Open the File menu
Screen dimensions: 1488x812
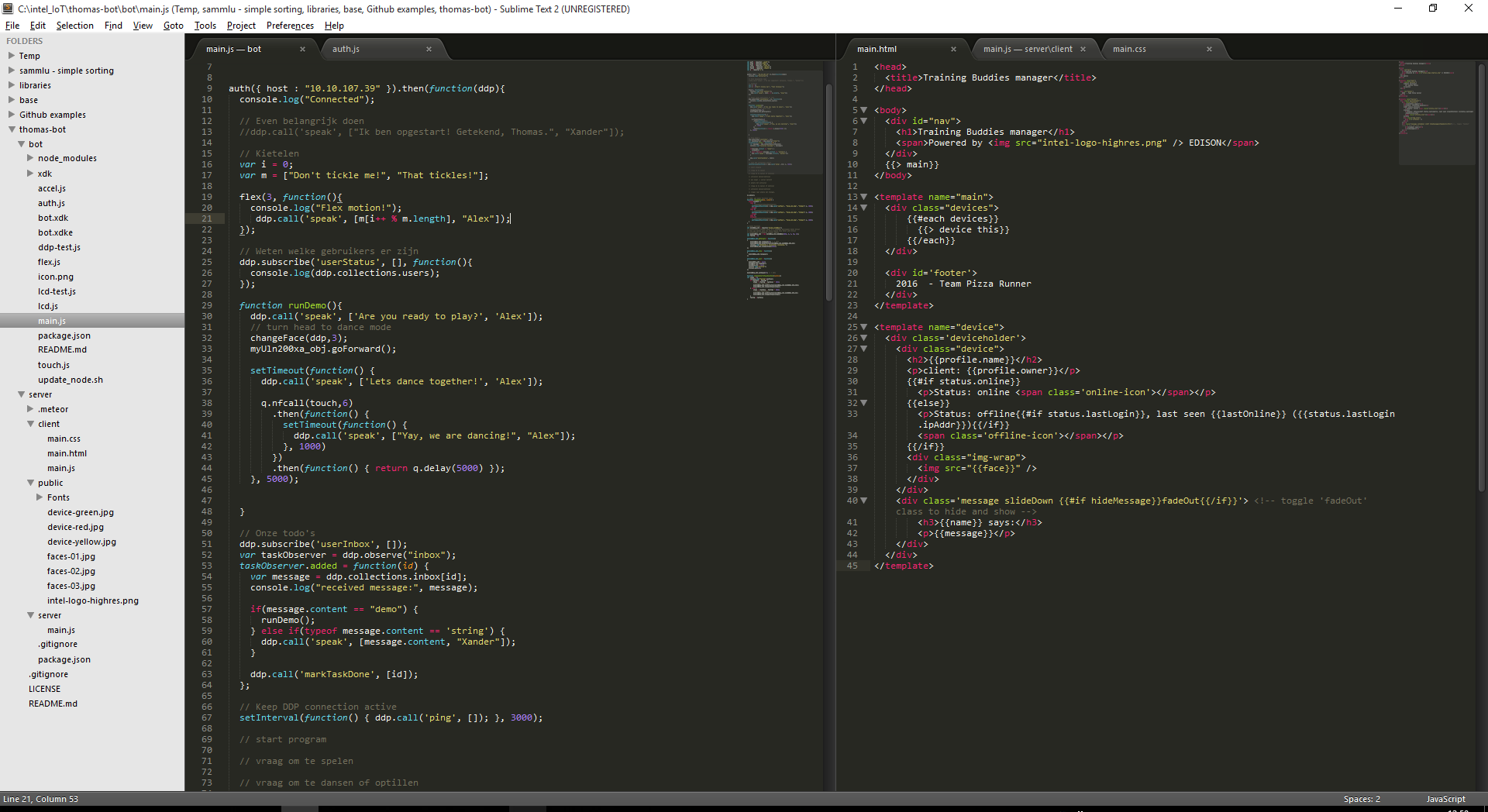pos(12,26)
